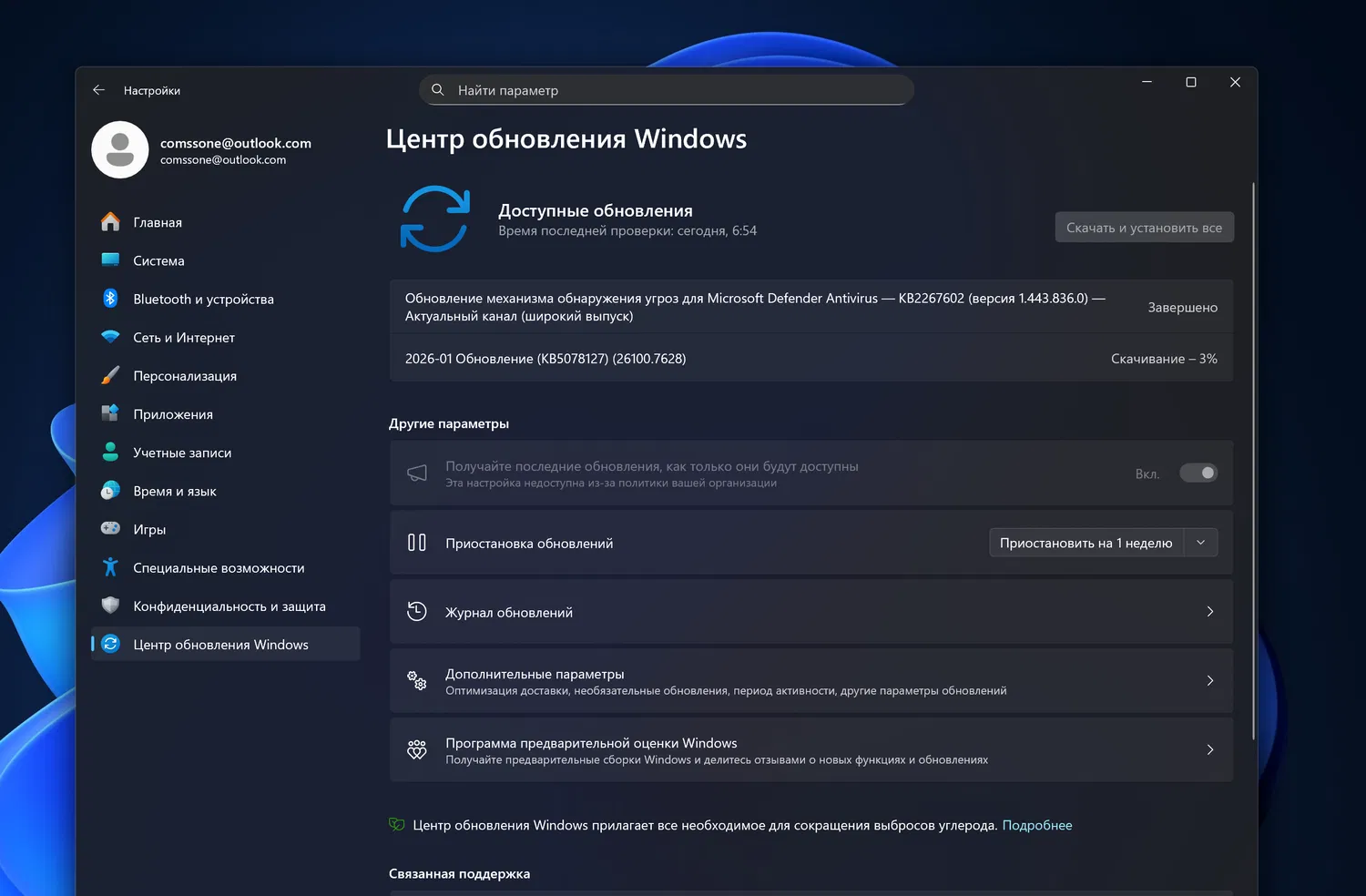Viewport: 1366px width, 896px height.
Task: Click the Связанная поддержка heading
Action: [x=459, y=873]
